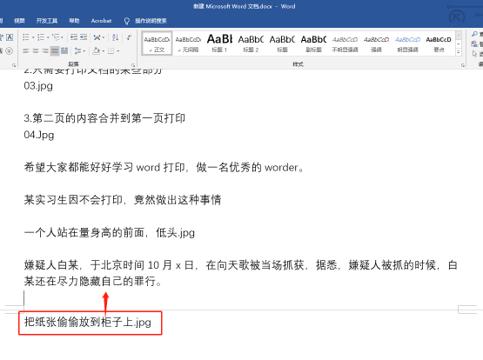
Task: Open the numbering library dropdown arrow
Action: [48, 37]
